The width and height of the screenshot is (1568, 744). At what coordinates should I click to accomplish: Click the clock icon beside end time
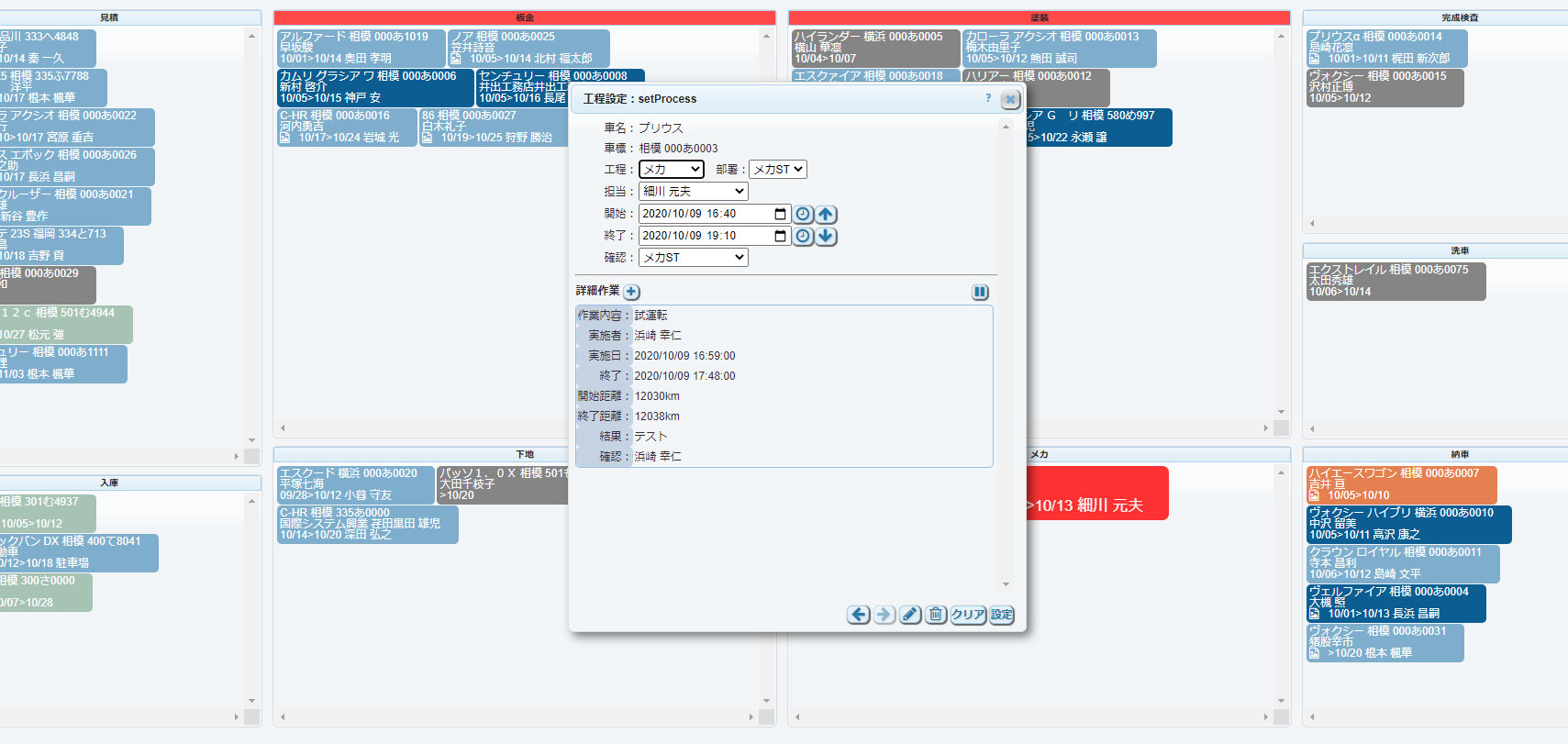[x=803, y=236]
